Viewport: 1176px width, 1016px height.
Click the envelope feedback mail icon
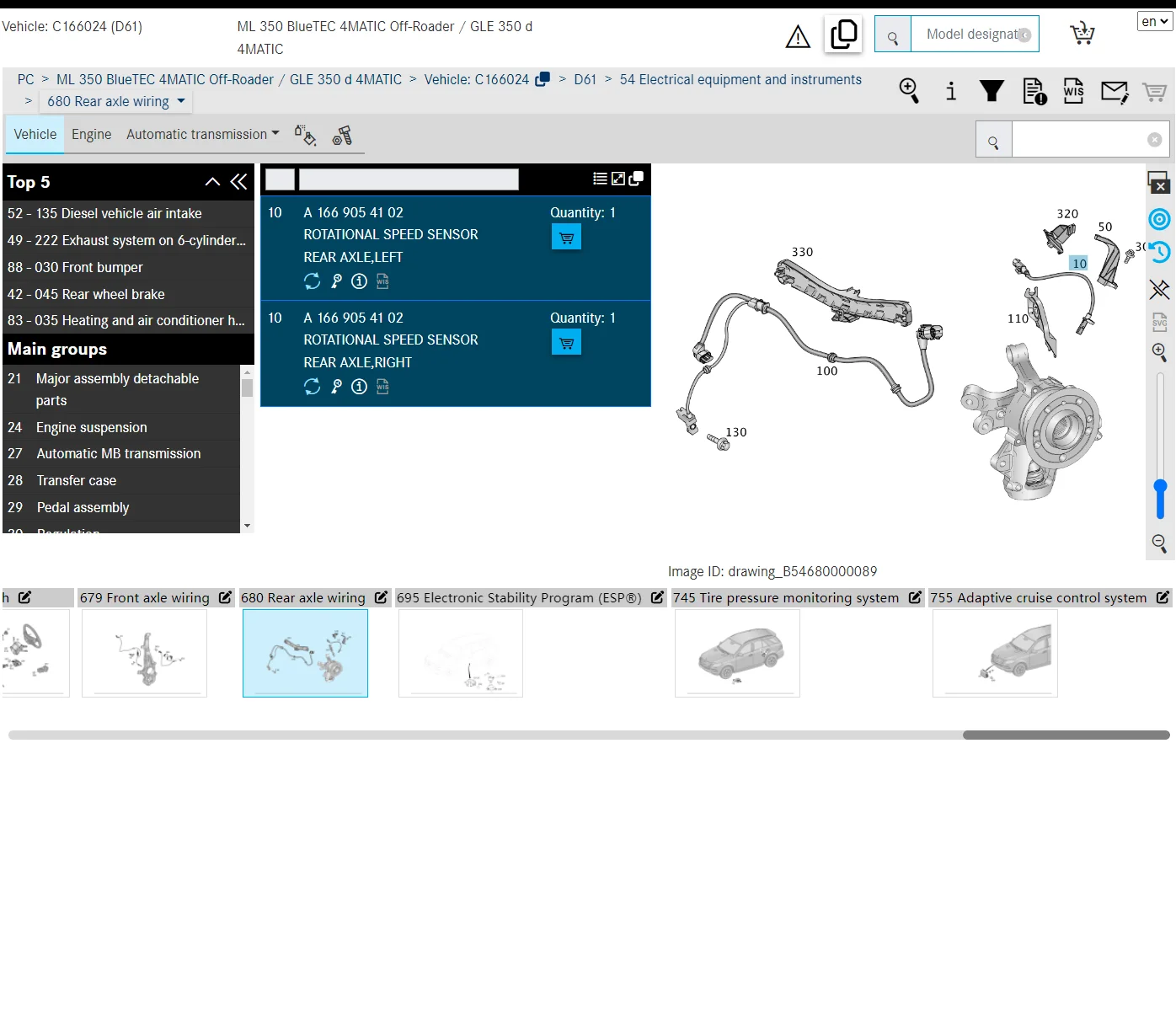pos(1115,91)
